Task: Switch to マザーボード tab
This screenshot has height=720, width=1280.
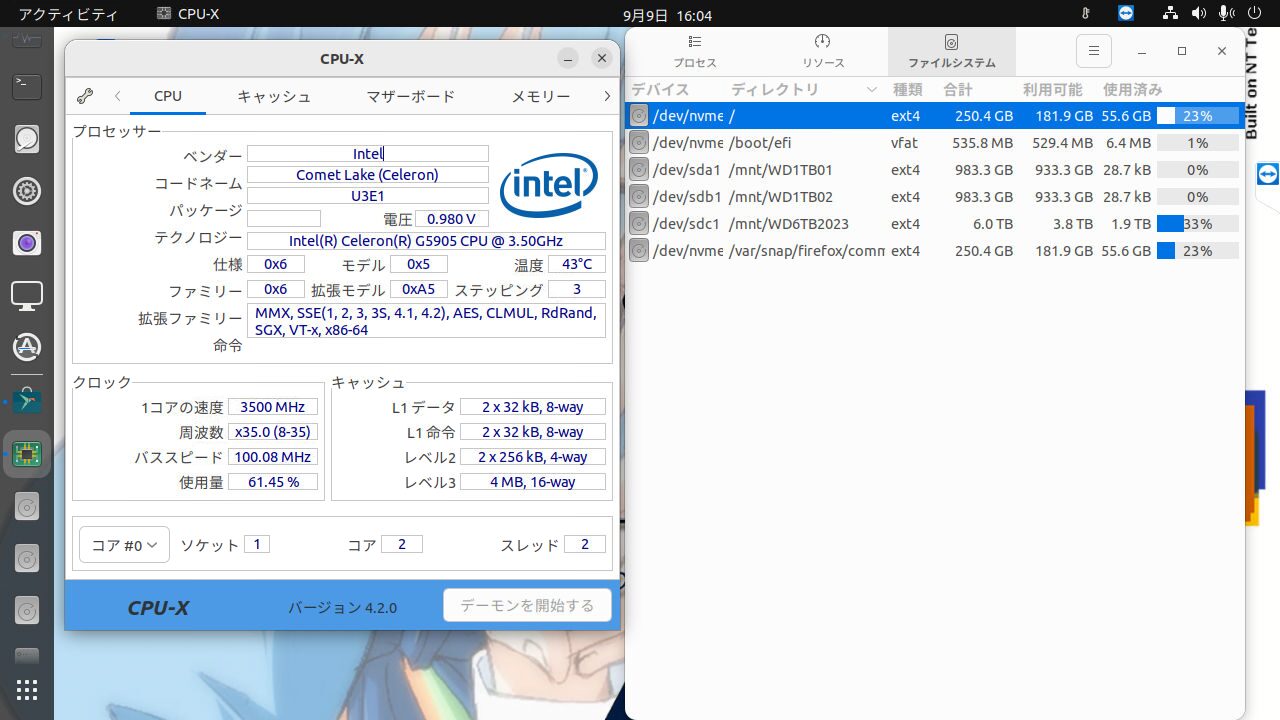Action: 410,96
